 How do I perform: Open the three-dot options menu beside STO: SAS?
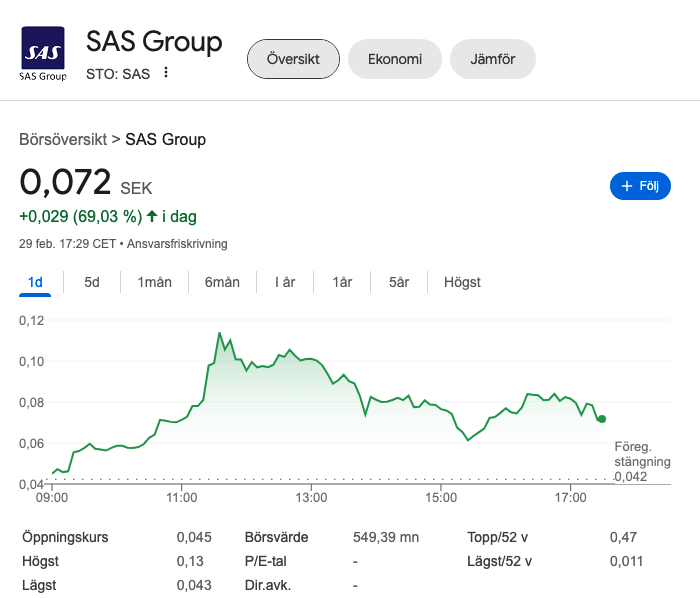click(x=166, y=73)
